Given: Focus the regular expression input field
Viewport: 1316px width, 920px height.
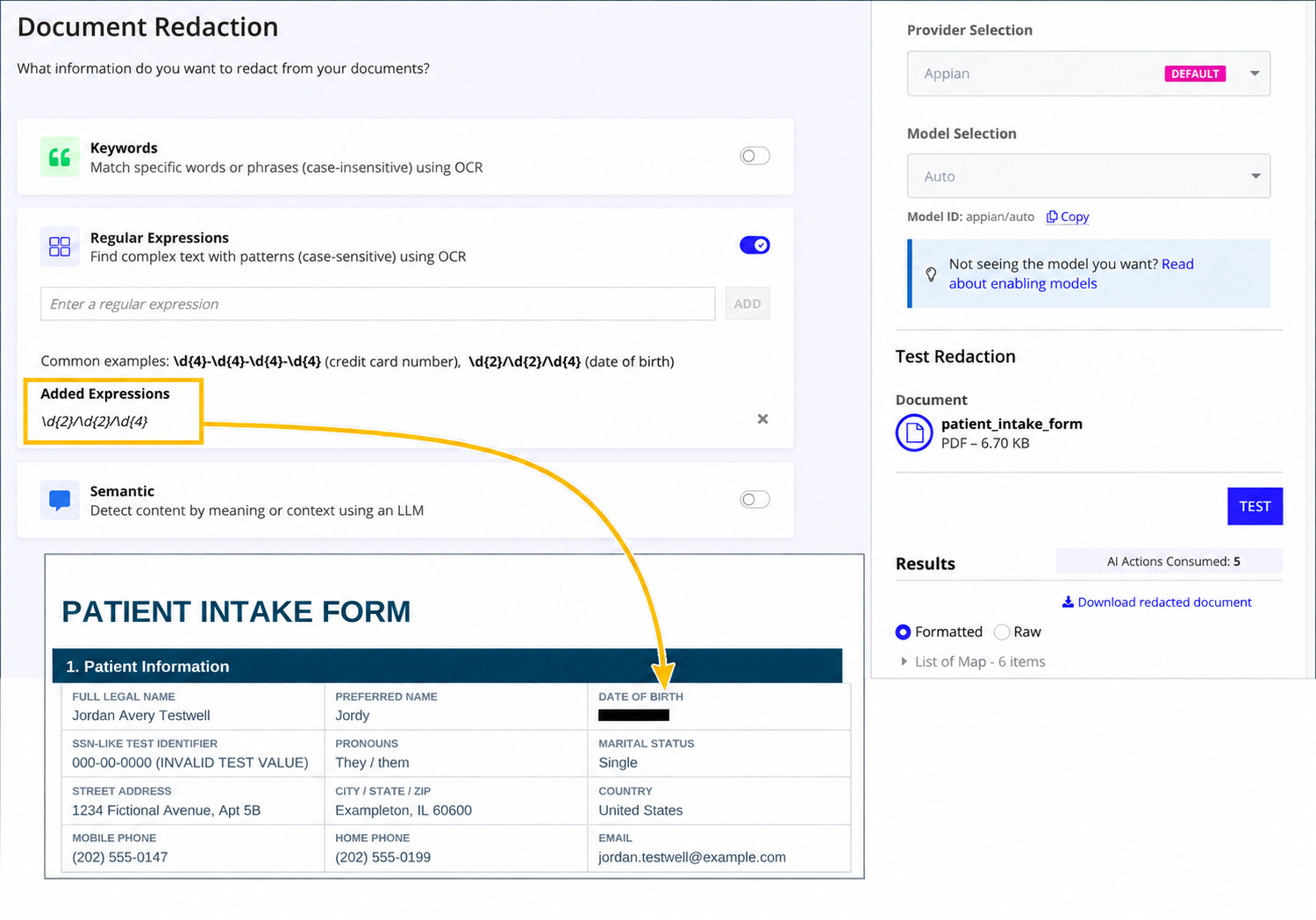Looking at the screenshot, I should (378, 303).
